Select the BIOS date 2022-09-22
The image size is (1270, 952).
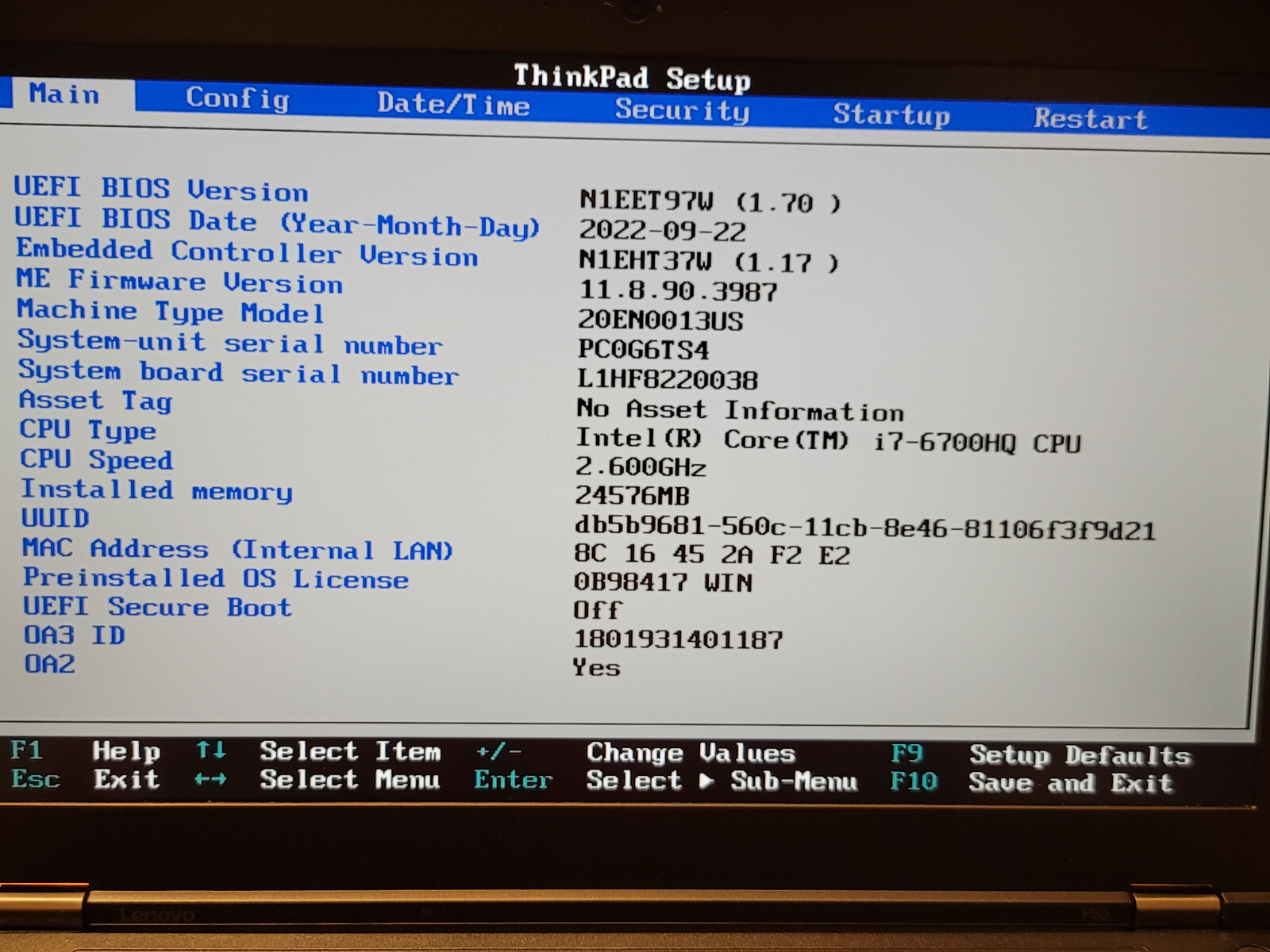(x=662, y=231)
